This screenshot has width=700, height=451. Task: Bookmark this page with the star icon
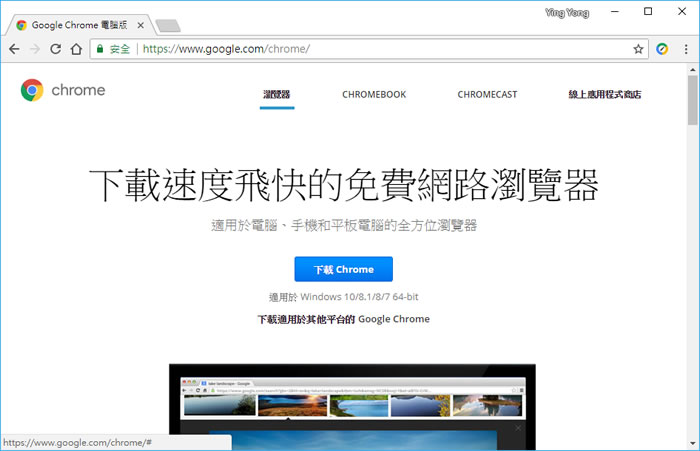tap(638, 49)
